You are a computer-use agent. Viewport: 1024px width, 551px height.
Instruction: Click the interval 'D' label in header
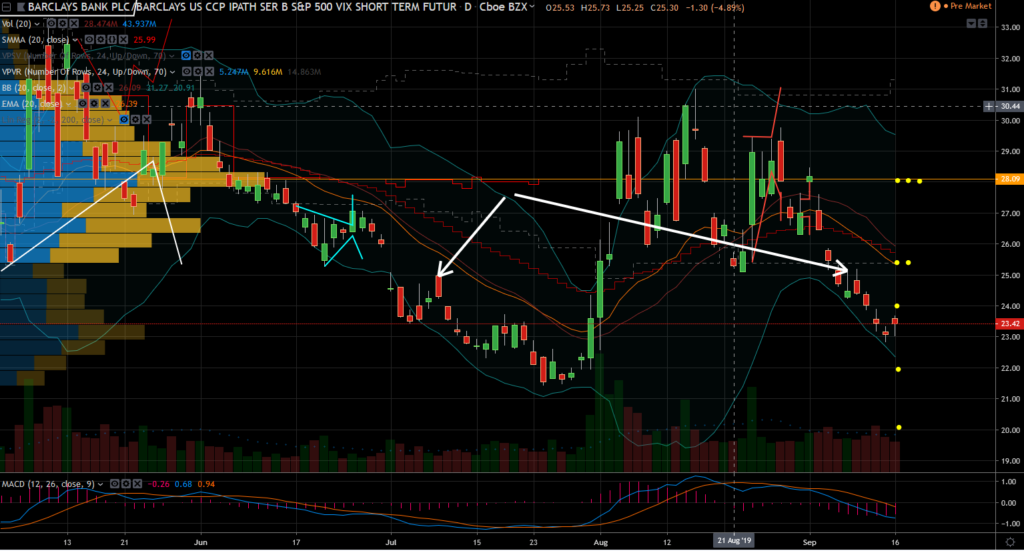(x=467, y=7)
